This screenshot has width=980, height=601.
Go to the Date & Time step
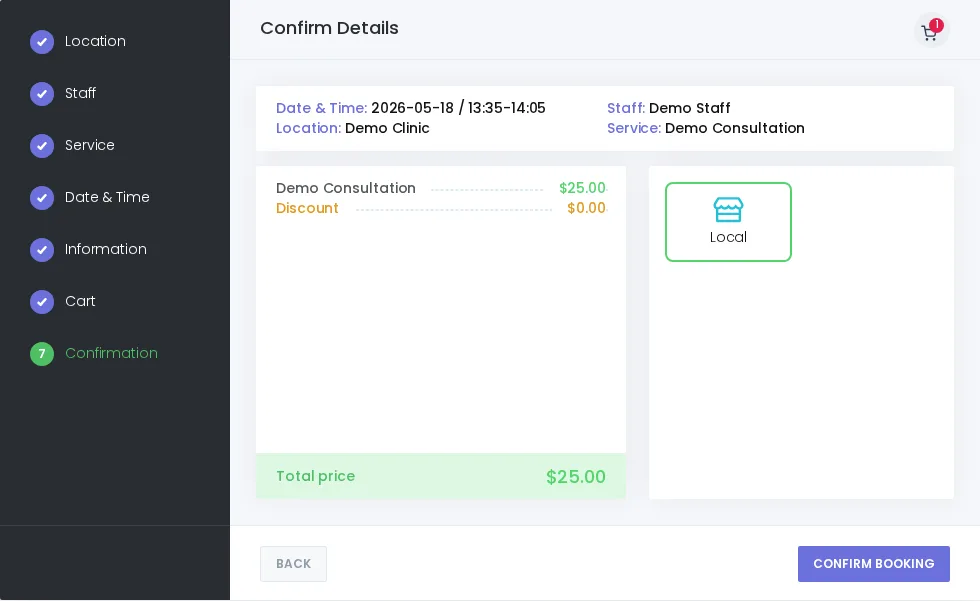point(108,197)
